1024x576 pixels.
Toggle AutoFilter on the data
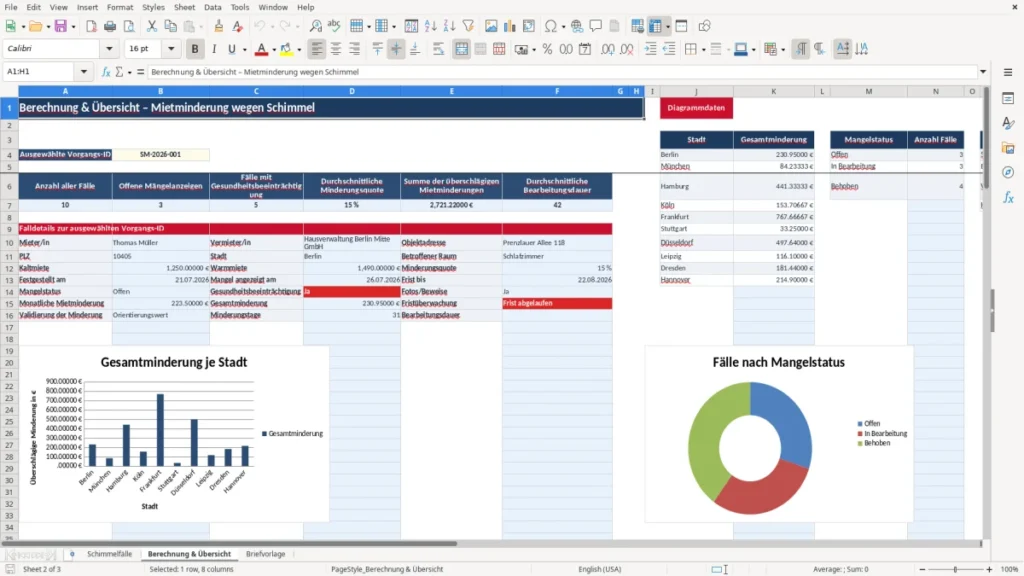[x=468, y=26]
